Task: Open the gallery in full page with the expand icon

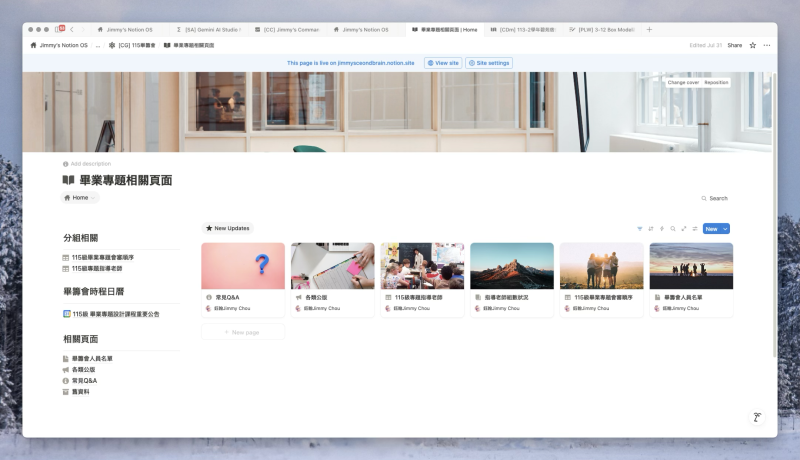Action: click(684, 229)
